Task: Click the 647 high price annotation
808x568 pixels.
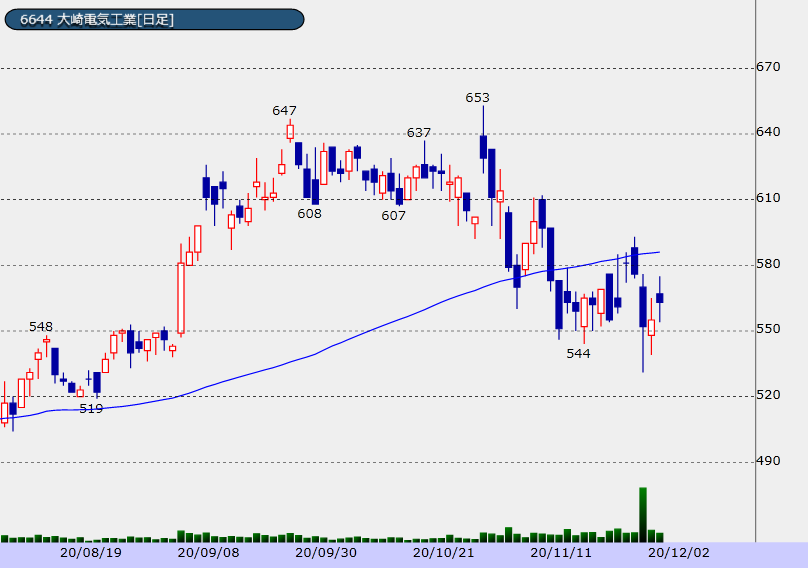Action: (284, 111)
